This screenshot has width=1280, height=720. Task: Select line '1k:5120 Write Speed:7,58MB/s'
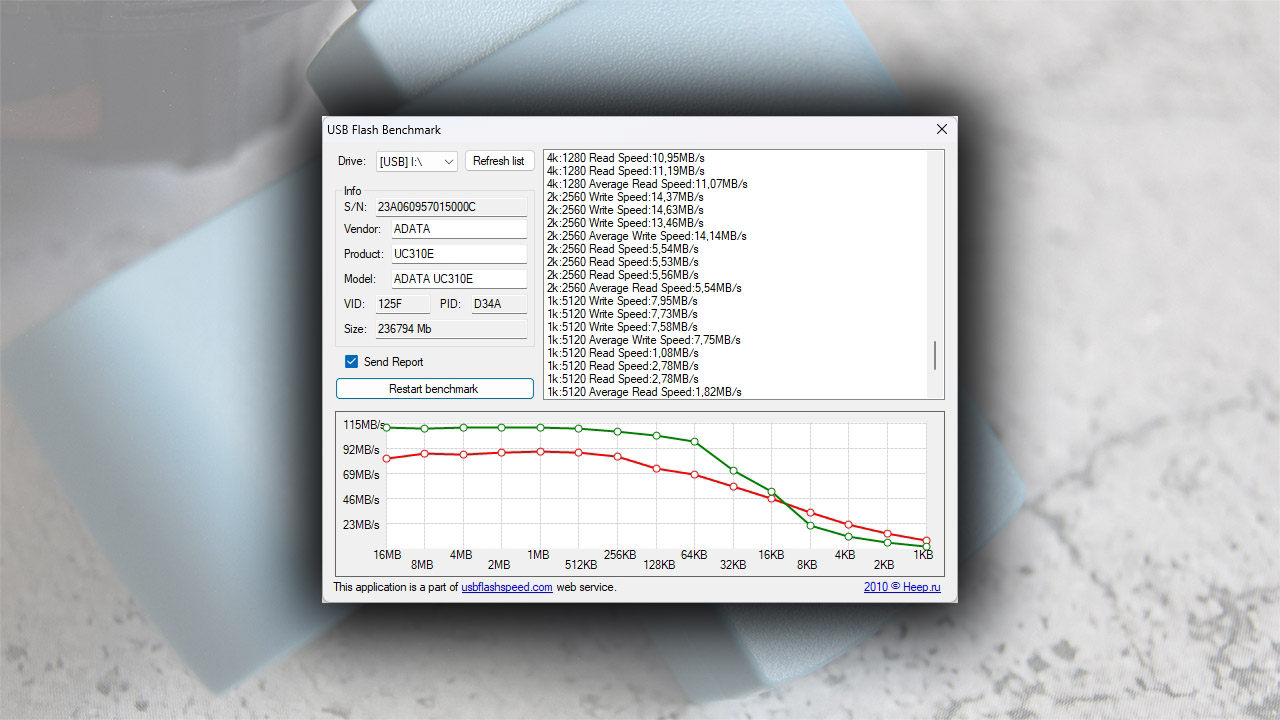622,327
